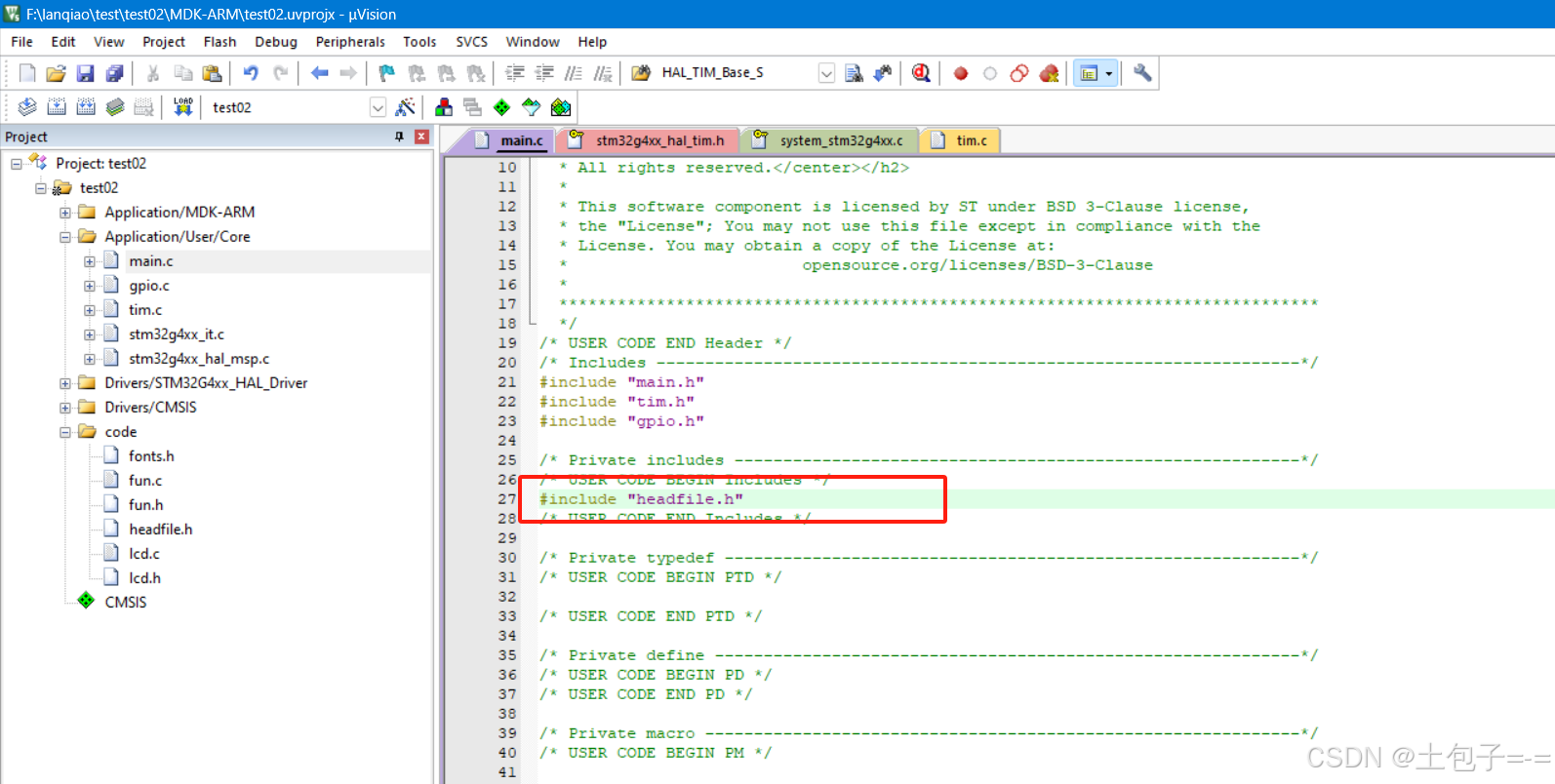This screenshot has height=784, width=1555.
Task: Select lcd.c in the code folder
Action: [x=143, y=554]
